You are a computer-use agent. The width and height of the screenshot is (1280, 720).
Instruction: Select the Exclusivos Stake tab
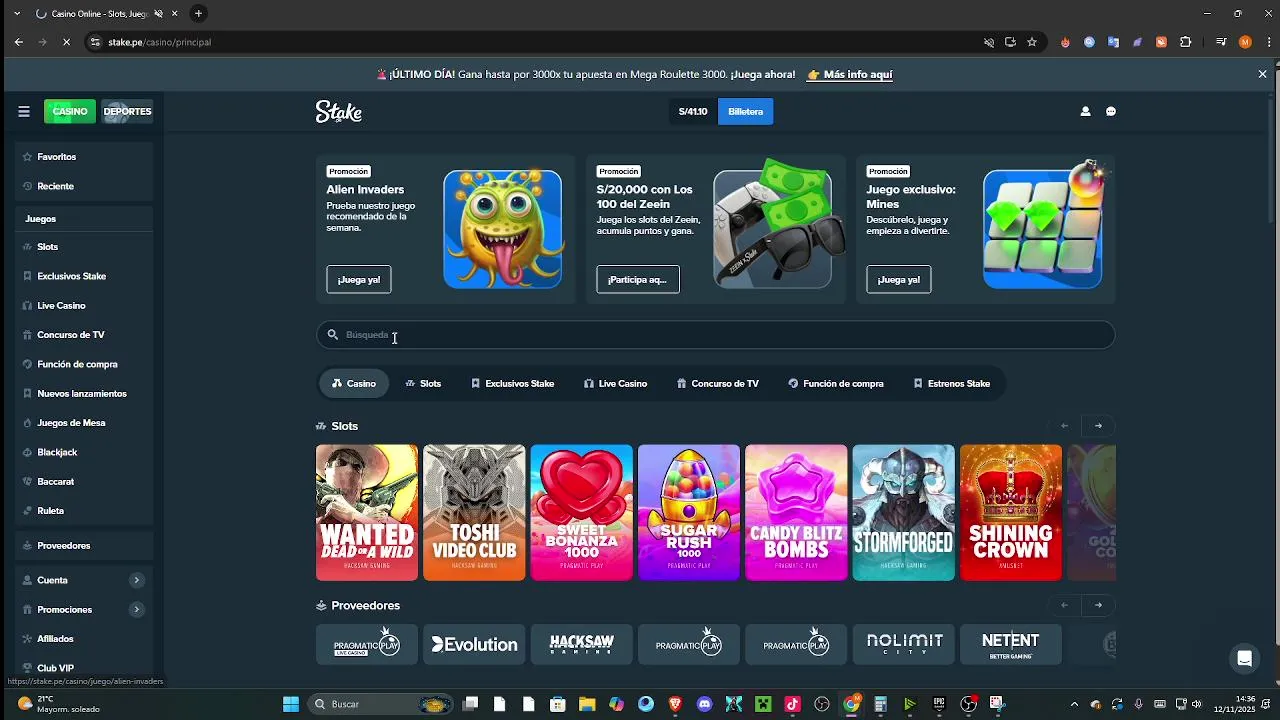pos(512,384)
